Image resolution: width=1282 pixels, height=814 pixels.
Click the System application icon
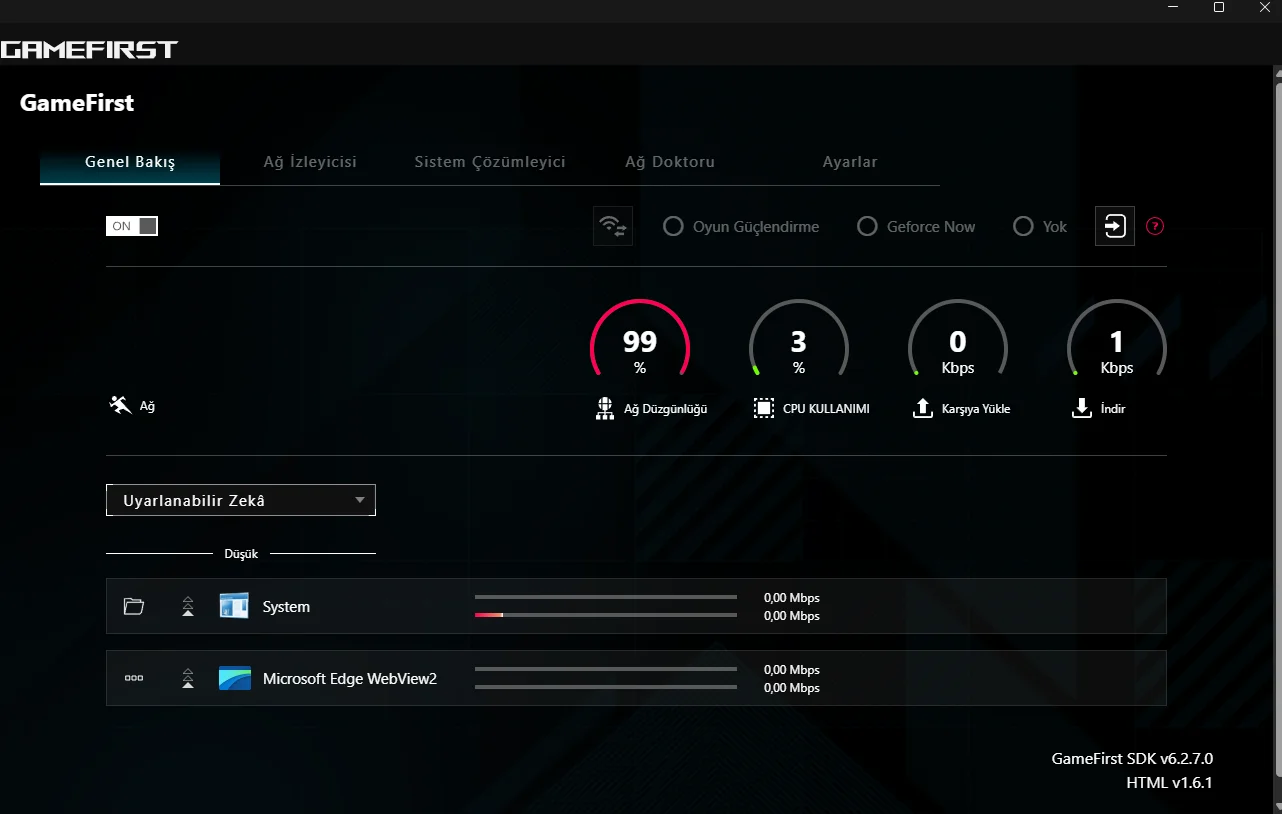coord(234,606)
